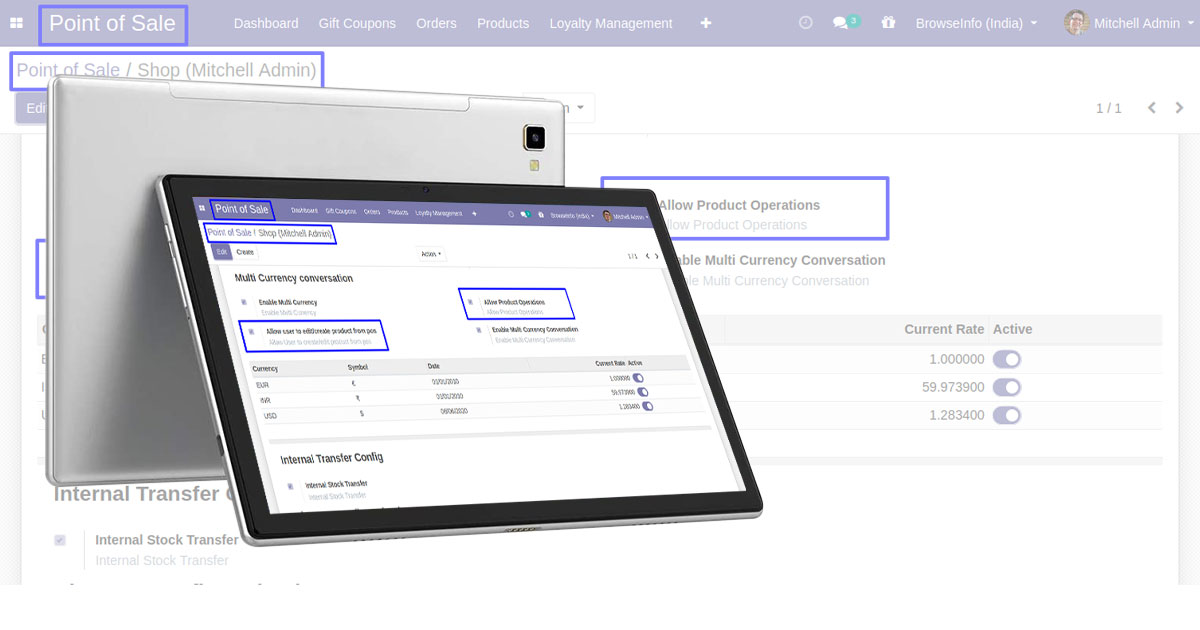Open the Orders menu
The width and height of the screenshot is (1200, 630).
(x=436, y=23)
